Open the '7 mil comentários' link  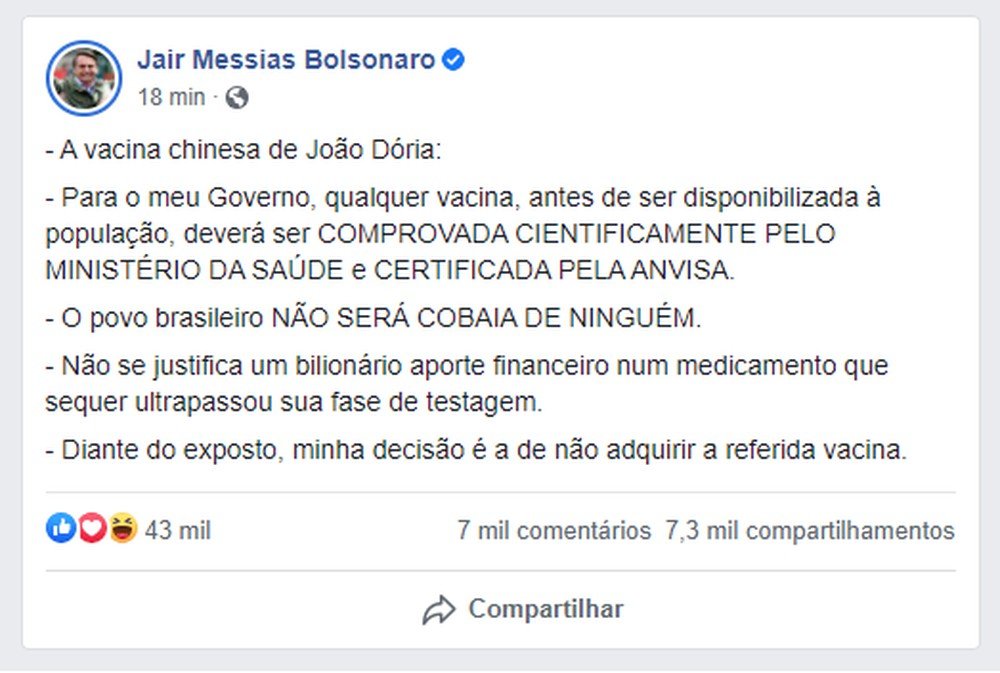(x=554, y=530)
